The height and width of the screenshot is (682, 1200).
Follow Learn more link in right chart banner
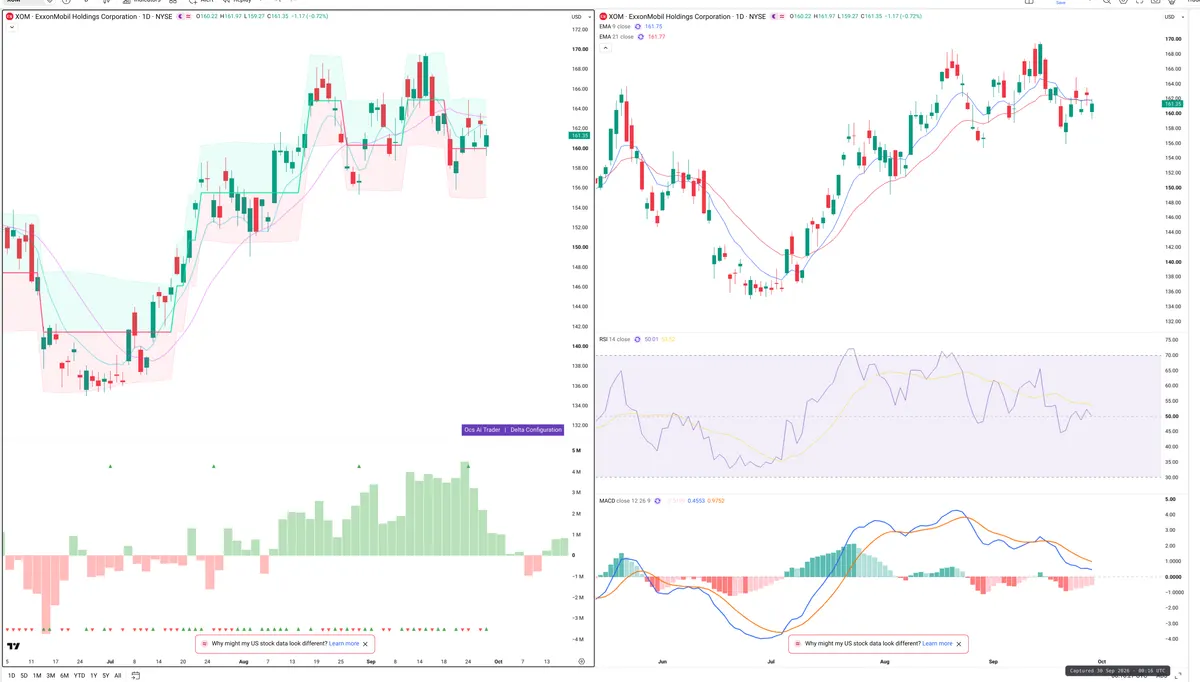click(x=937, y=644)
